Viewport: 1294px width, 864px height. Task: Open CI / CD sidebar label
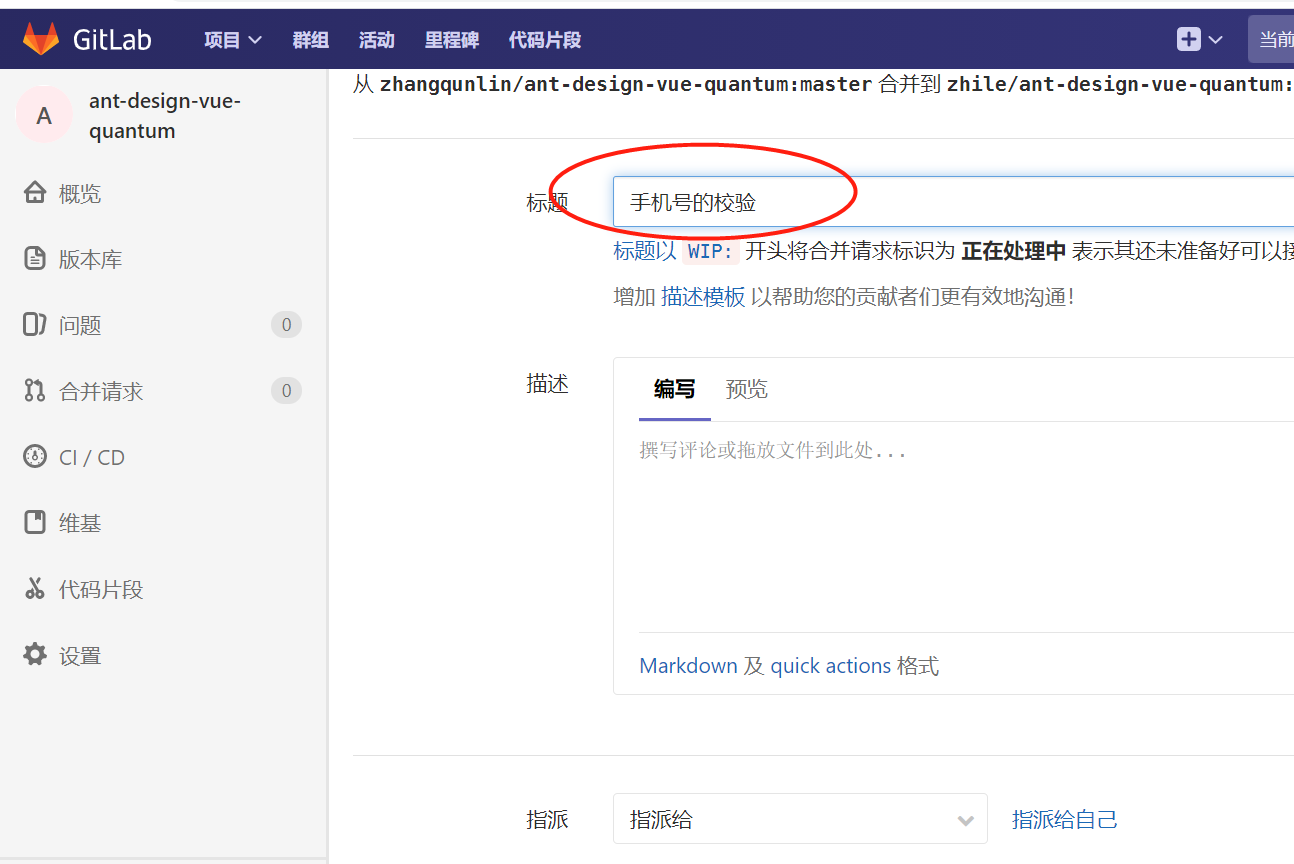tap(92, 458)
